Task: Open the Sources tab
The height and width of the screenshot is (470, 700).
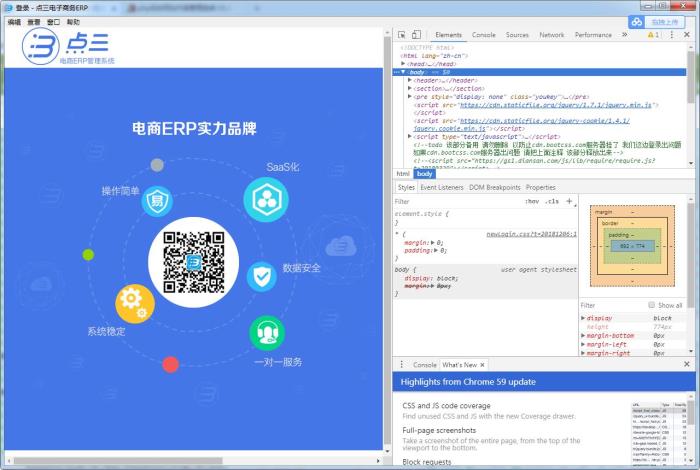Action: pyautogui.click(x=517, y=35)
